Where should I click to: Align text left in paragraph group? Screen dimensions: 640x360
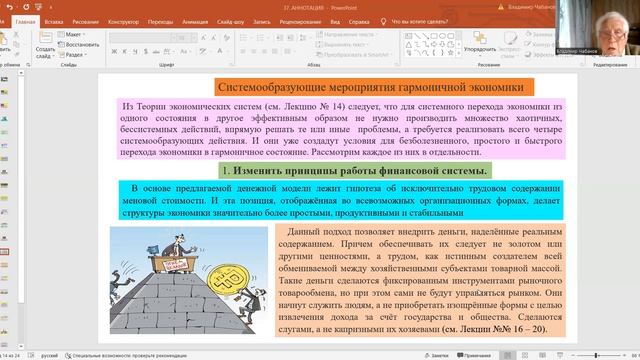click(243, 51)
